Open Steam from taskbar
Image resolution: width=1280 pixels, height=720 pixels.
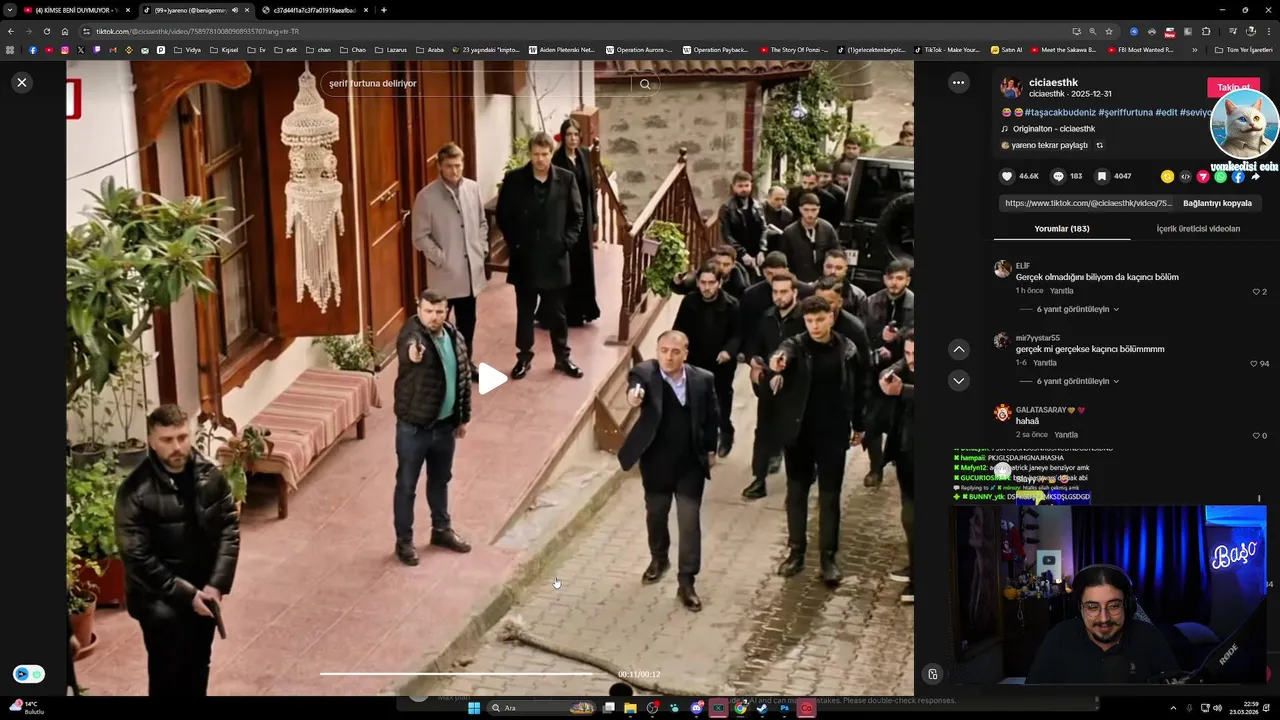click(762, 708)
